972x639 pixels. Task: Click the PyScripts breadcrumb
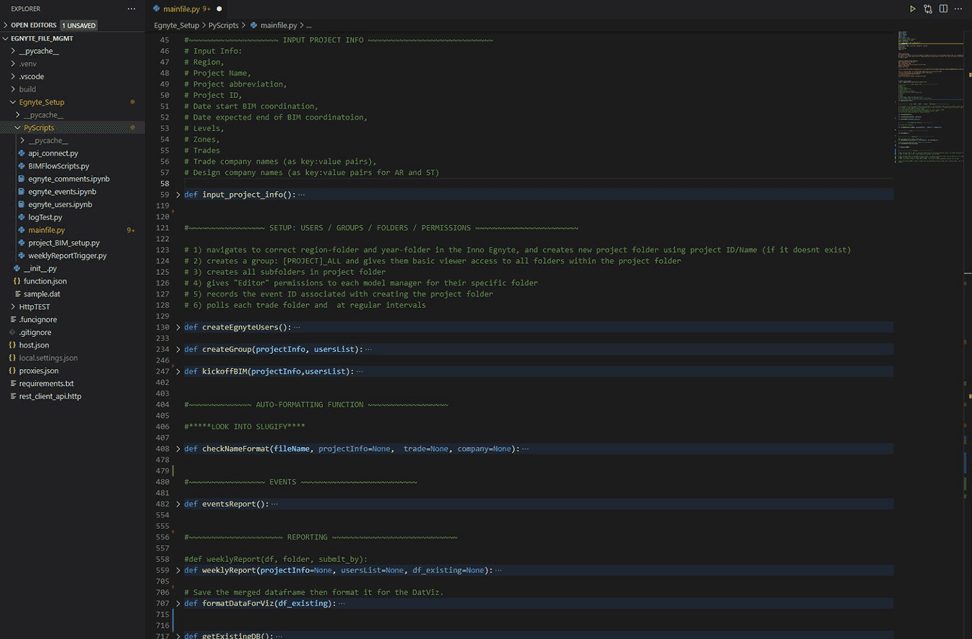point(223,25)
